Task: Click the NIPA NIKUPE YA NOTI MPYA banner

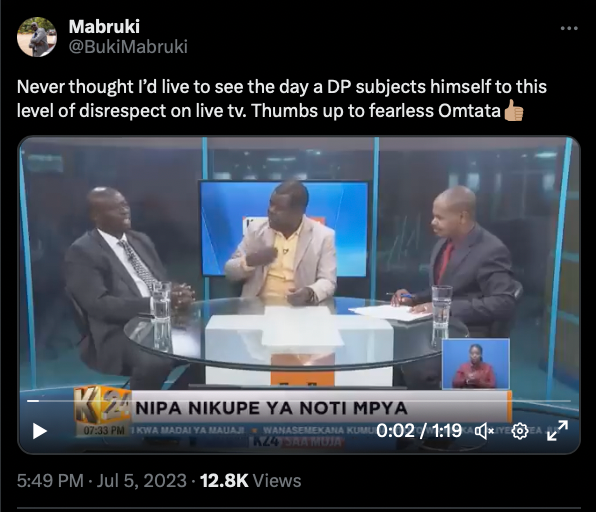Action: 271,408
